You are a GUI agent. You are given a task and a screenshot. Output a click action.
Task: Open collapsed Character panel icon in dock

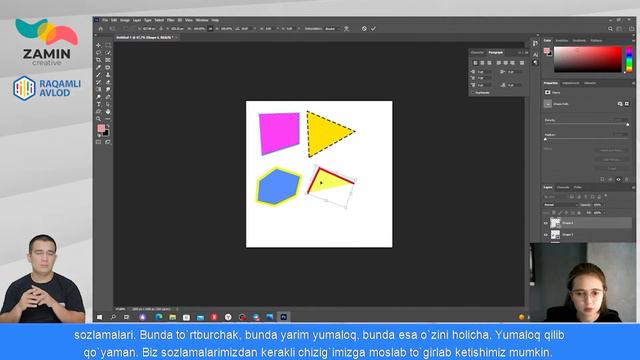[x=535, y=55]
